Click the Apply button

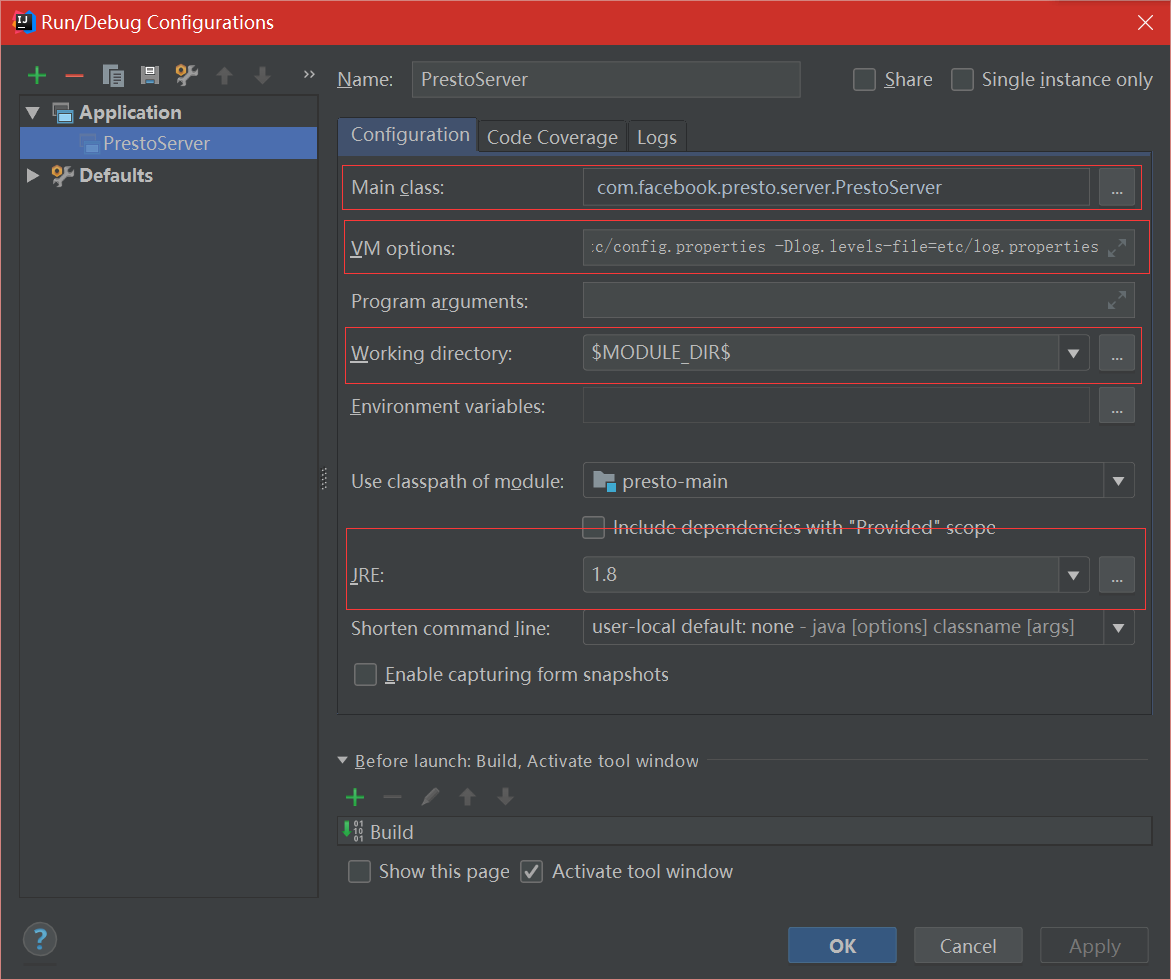click(x=1094, y=946)
